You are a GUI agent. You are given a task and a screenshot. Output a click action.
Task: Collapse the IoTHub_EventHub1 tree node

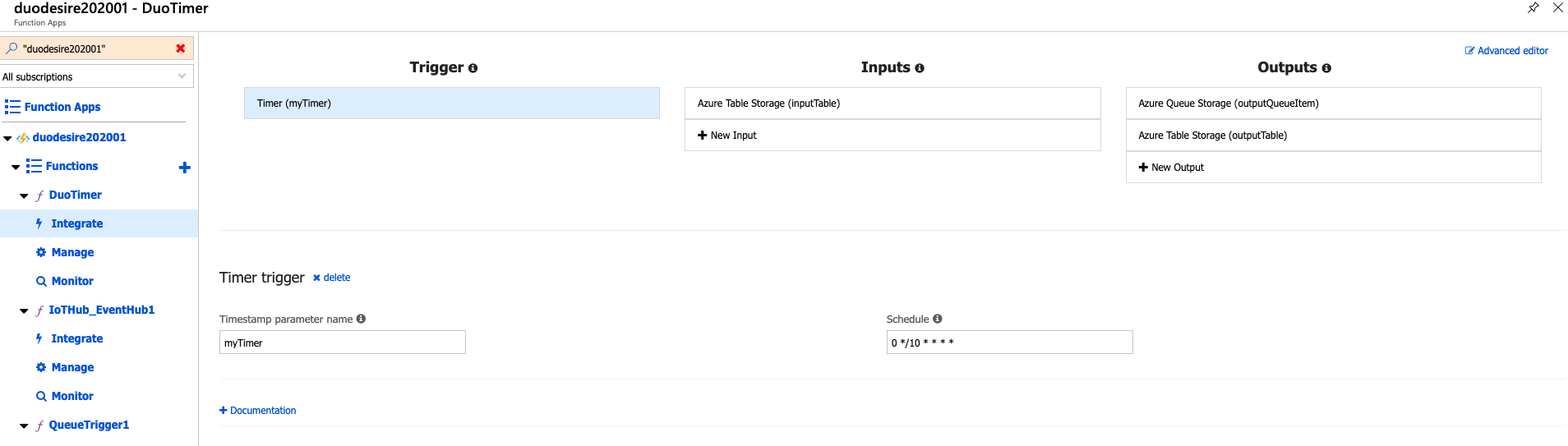point(24,311)
